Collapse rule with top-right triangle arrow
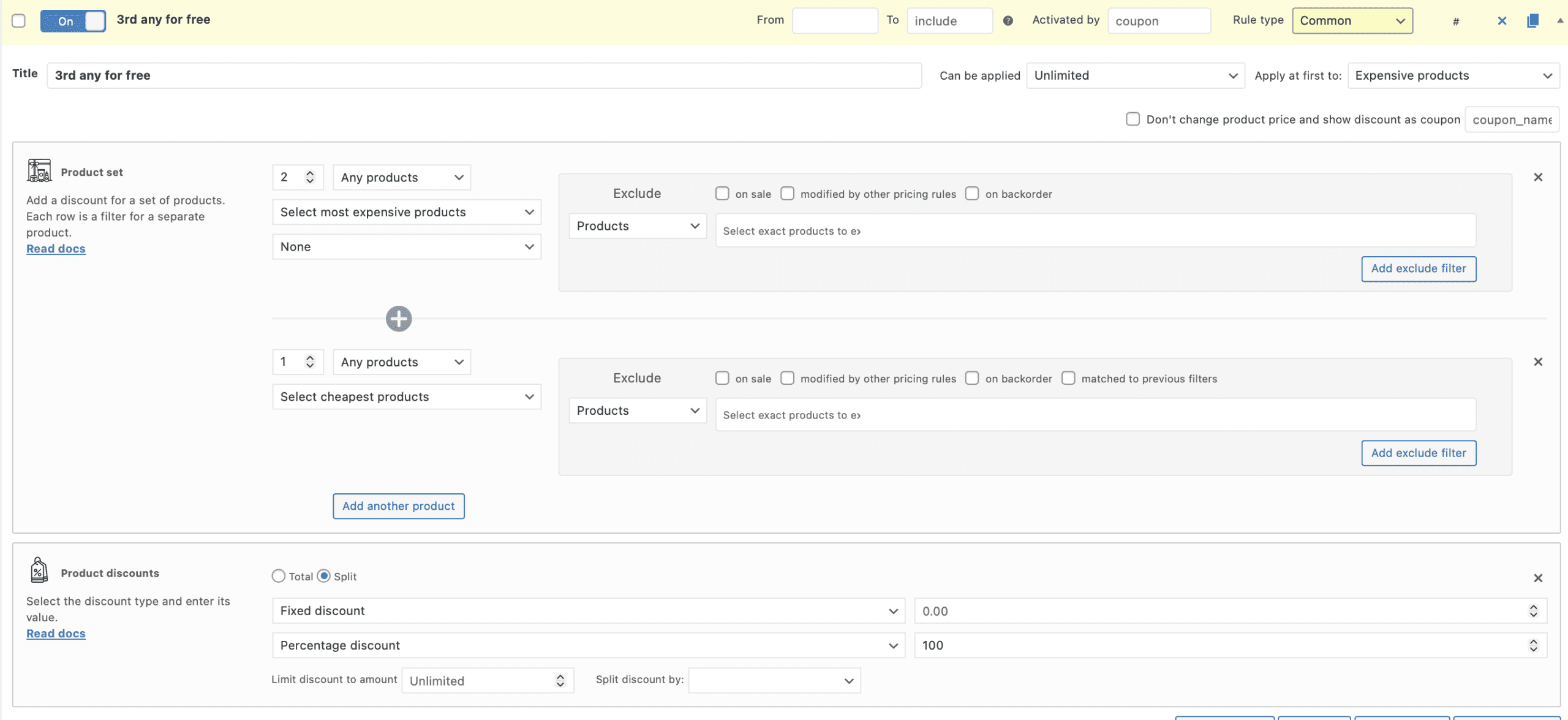Viewport: 1568px width, 720px height. pyautogui.click(x=1559, y=20)
